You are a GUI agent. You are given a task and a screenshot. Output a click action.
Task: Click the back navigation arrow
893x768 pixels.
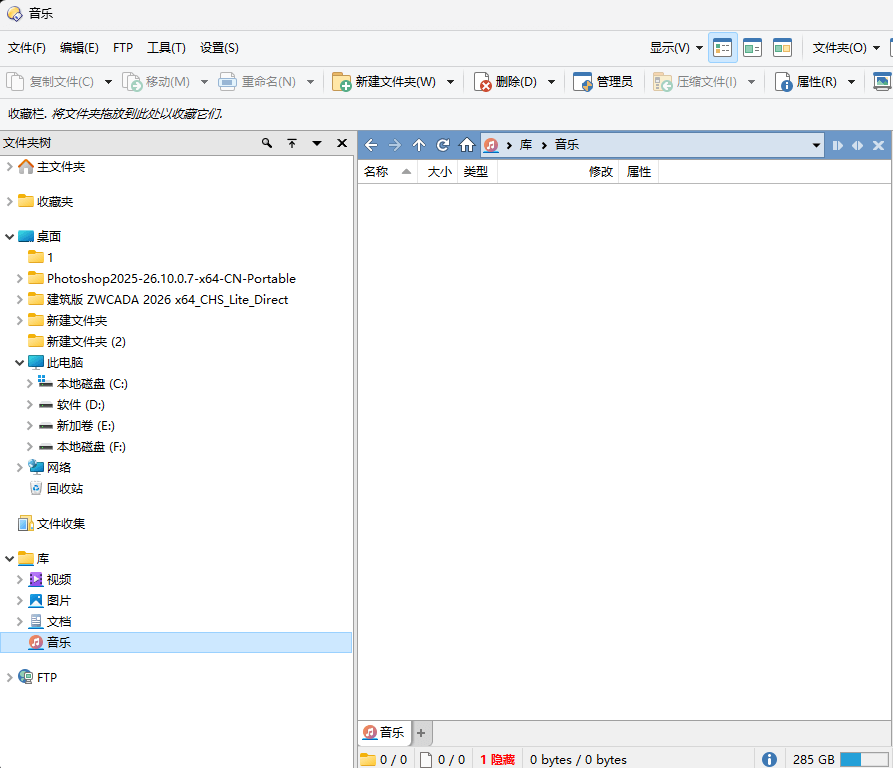pos(371,144)
